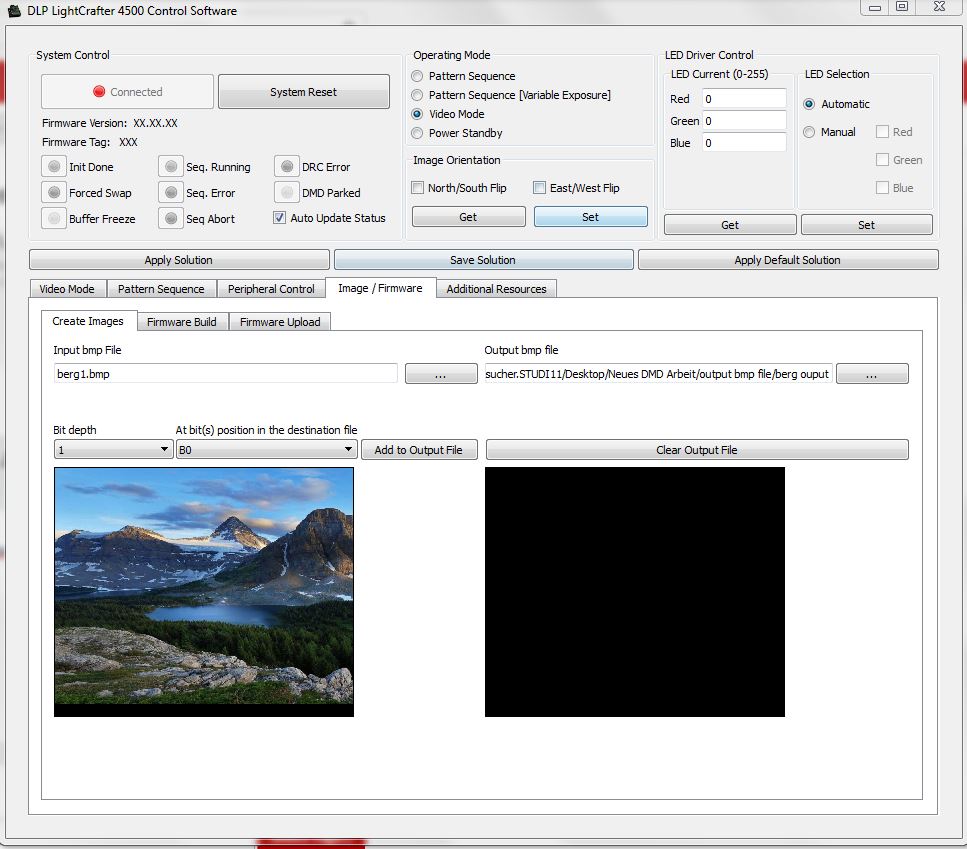Image resolution: width=967 pixels, height=849 pixels.
Task: Open the Image / Firmware tab
Action: [x=380, y=288]
